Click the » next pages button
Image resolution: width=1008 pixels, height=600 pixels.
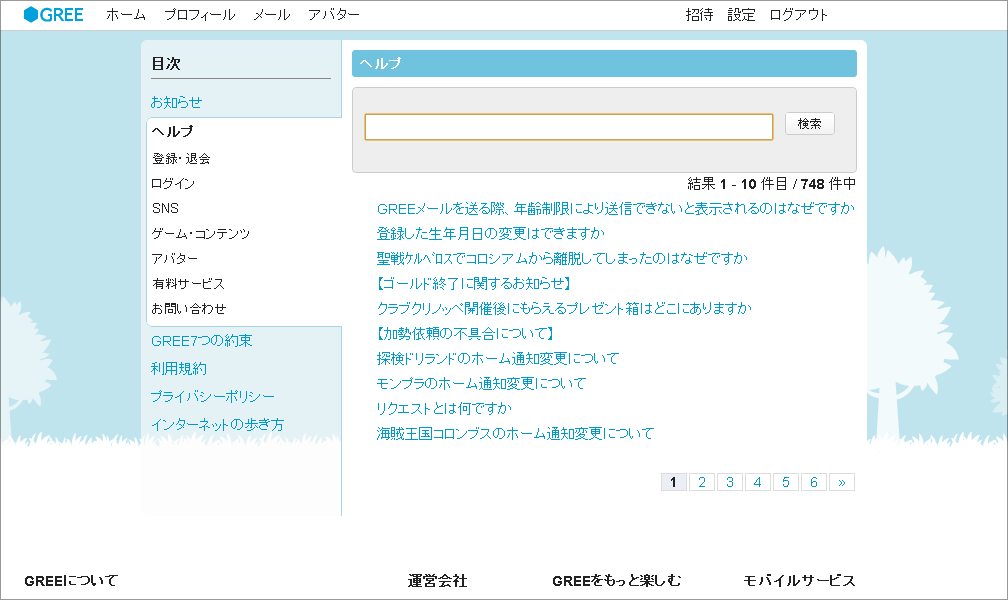point(842,482)
